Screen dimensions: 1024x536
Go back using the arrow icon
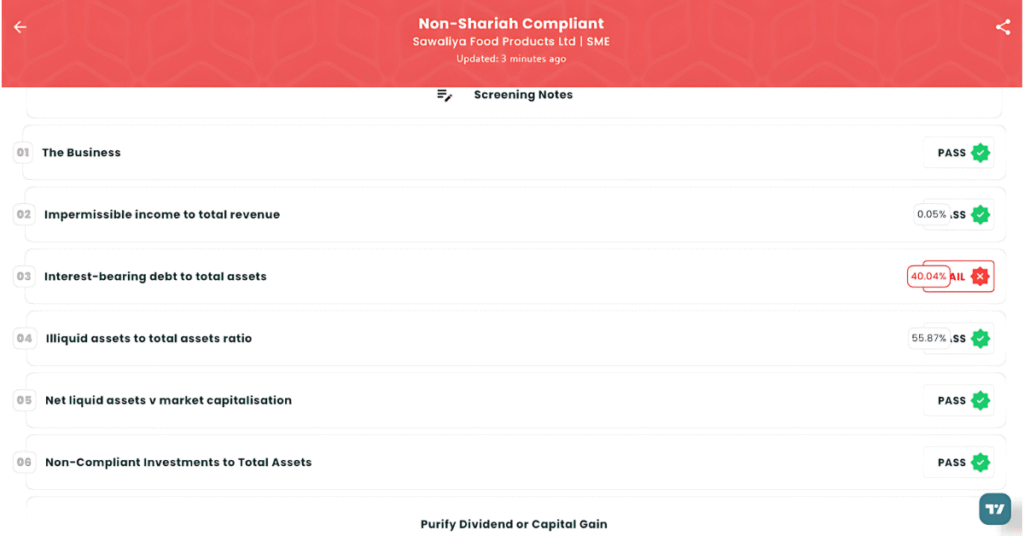(x=20, y=27)
